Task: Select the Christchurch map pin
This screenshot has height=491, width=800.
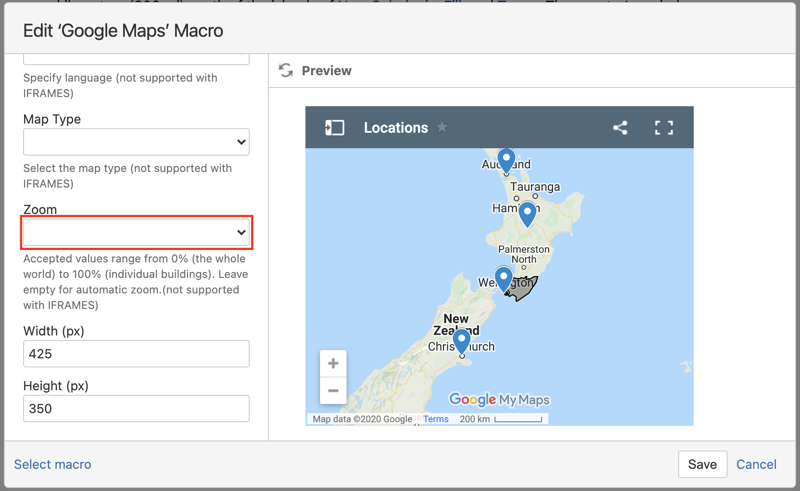Action: (x=462, y=341)
